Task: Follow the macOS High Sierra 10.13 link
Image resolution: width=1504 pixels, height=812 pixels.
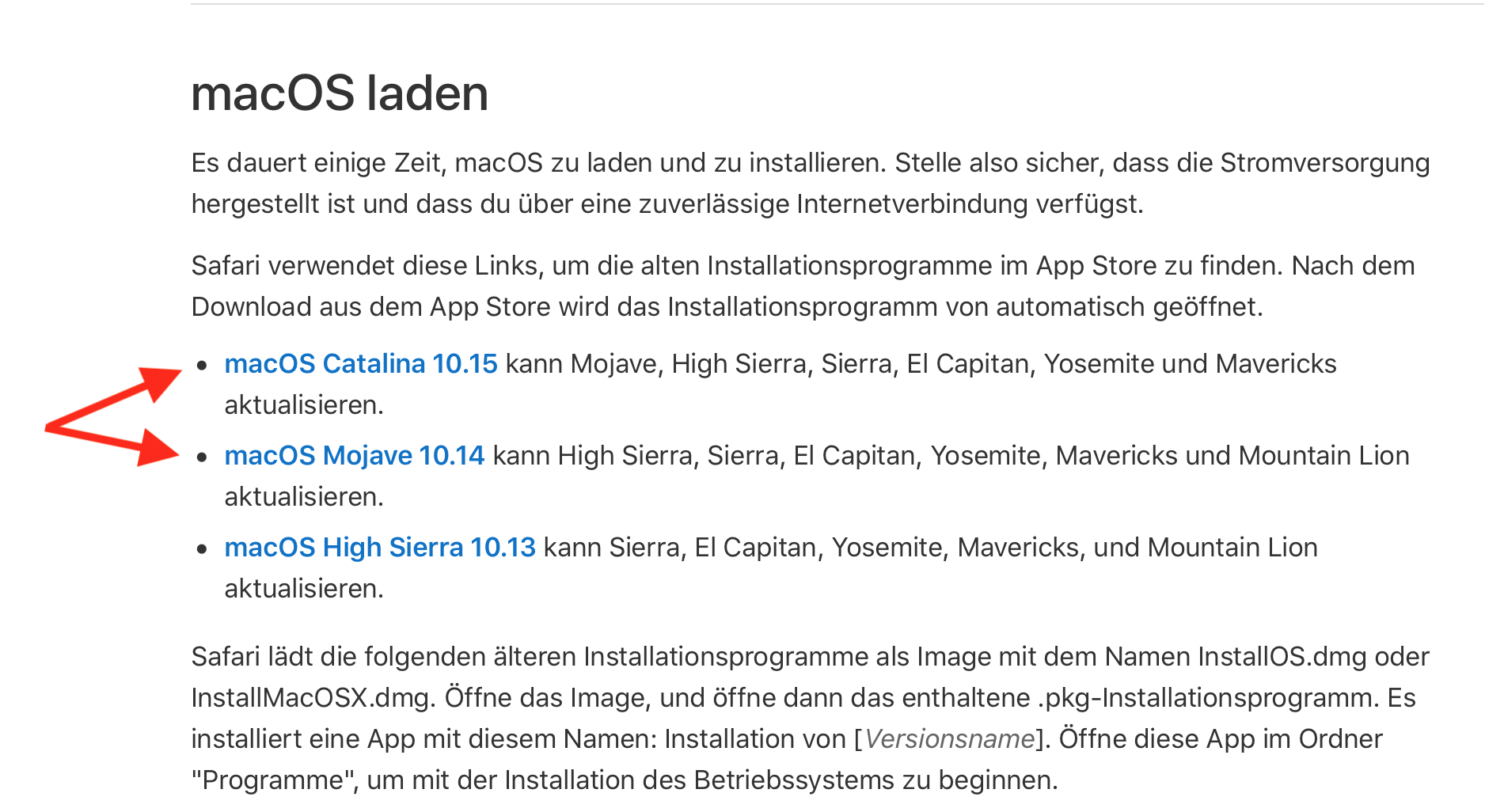Action: pyautogui.click(x=380, y=548)
